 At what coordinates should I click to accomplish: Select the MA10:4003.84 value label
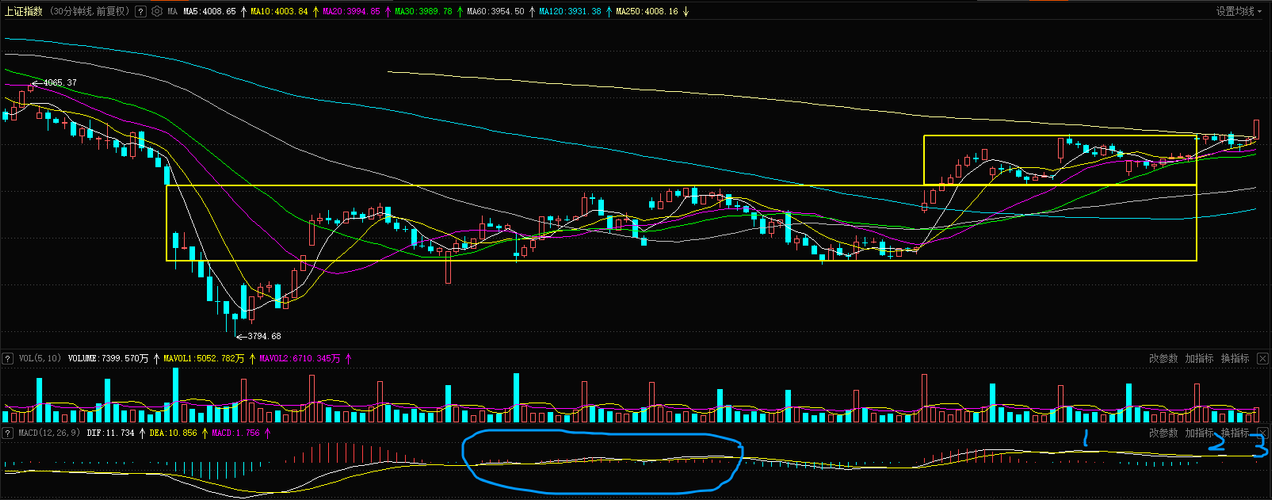coord(281,12)
